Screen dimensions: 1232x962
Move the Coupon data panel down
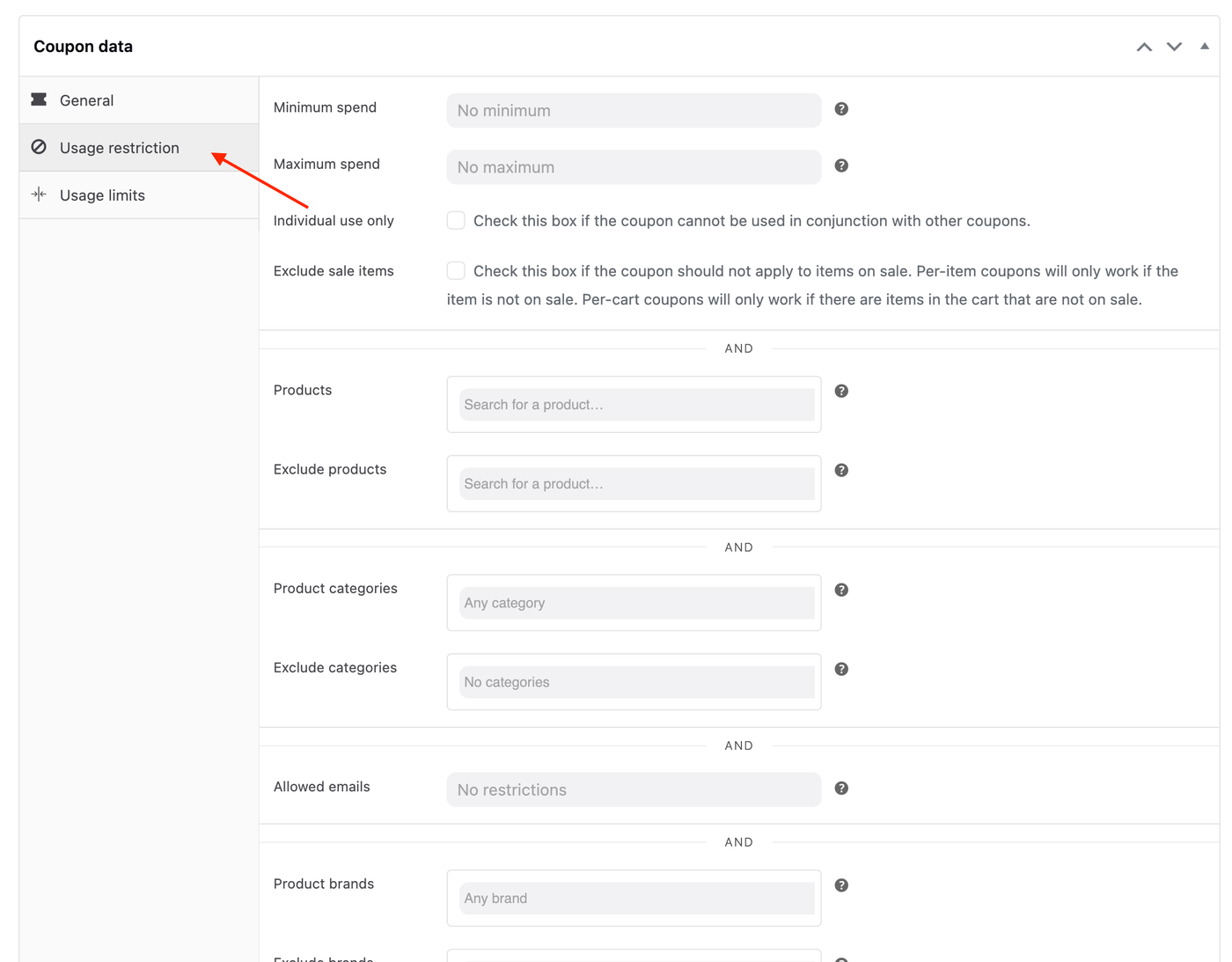click(x=1174, y=47)
